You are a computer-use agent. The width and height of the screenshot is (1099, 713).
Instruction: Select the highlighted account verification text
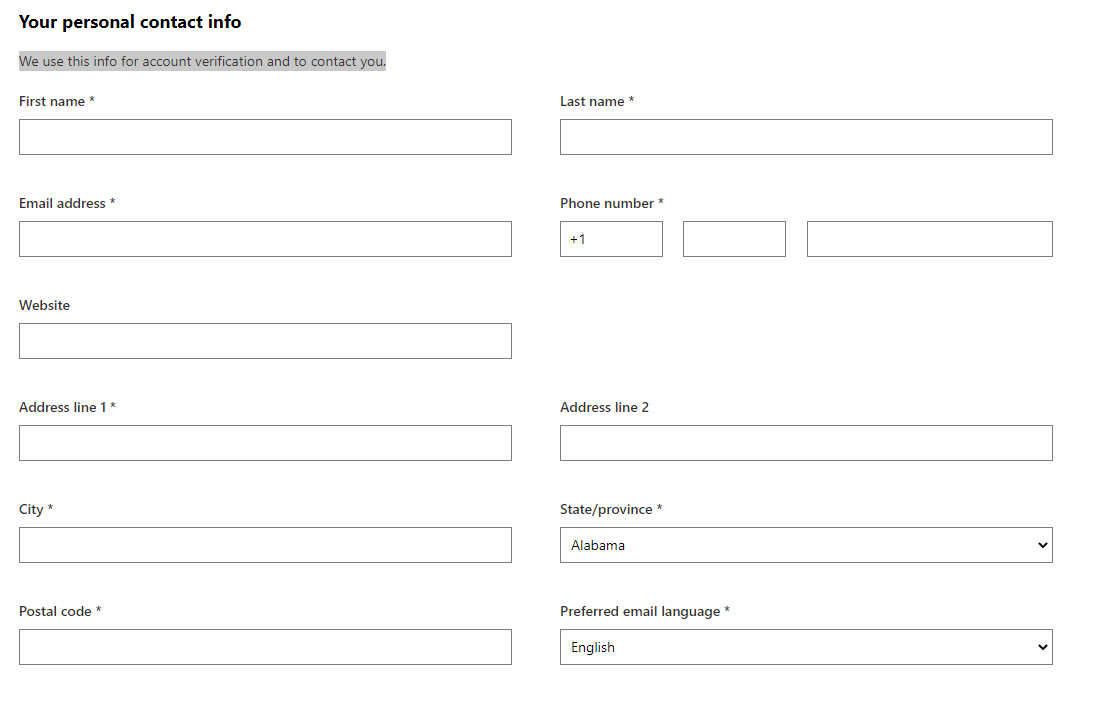click(x=202, y=61)
